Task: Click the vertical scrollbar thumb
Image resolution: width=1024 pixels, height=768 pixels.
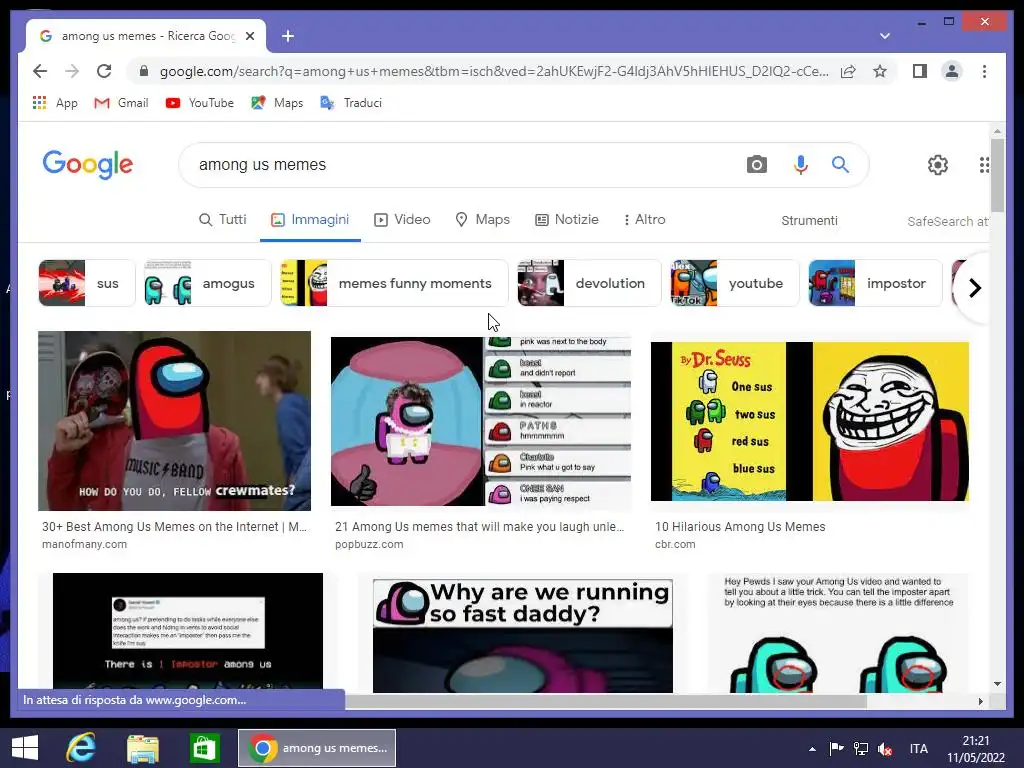Action: click(997, 175)
